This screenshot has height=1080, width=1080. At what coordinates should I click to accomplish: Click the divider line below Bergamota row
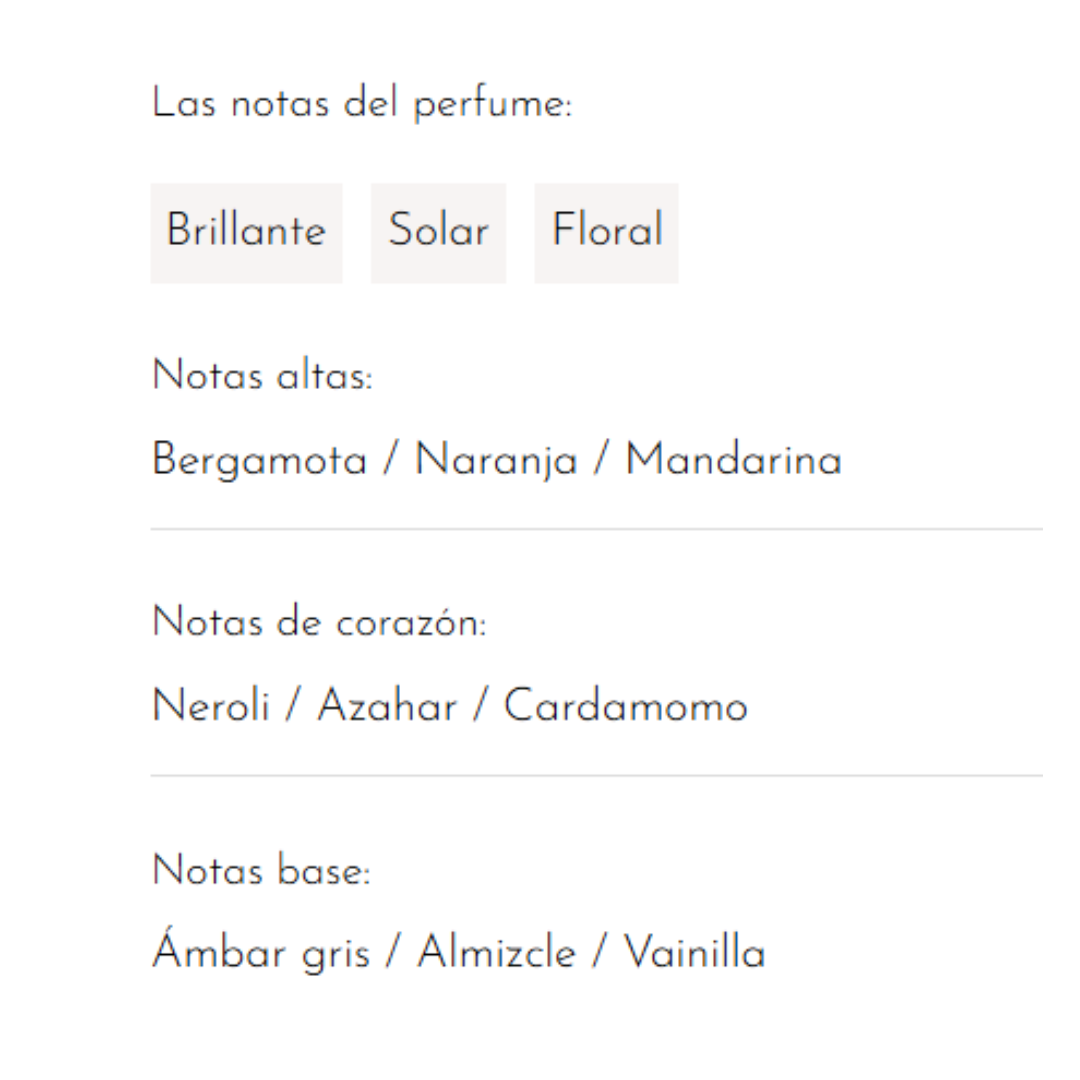click(596, 529)
